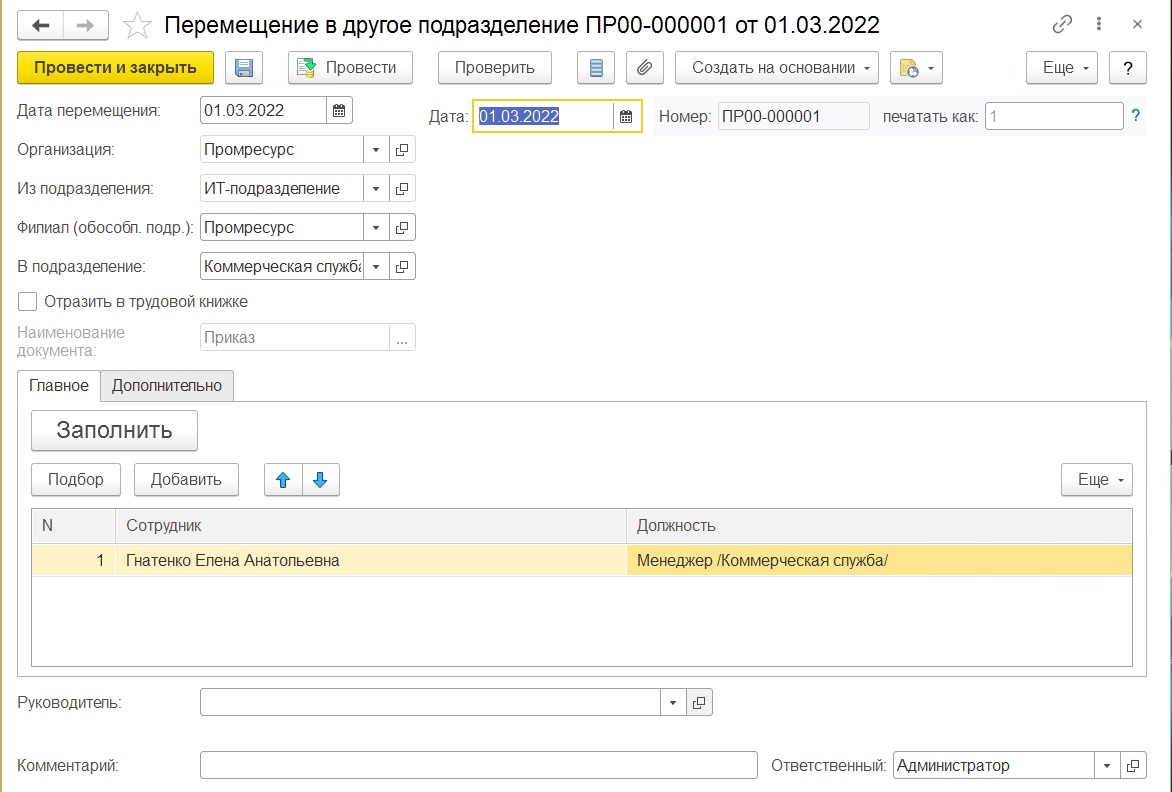Open calendar picker for Дата перемещения
The width and height of the screenshot is (1172, 792).
click(x=339, y=111)
